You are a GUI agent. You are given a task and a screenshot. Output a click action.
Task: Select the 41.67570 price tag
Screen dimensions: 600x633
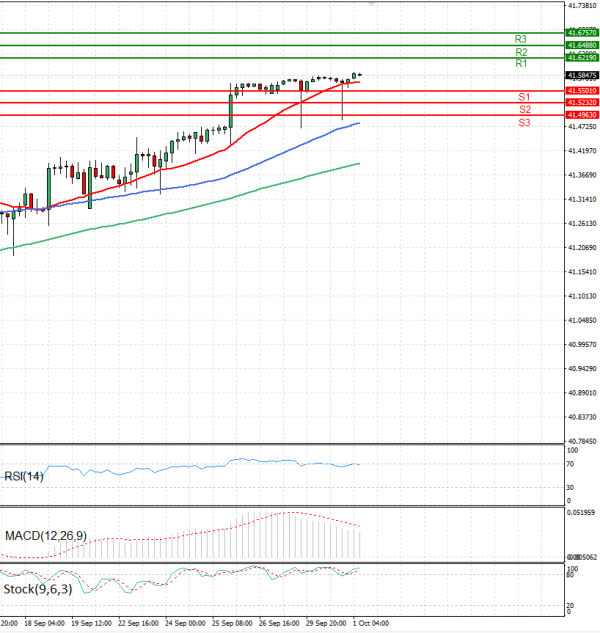(582, 33)
